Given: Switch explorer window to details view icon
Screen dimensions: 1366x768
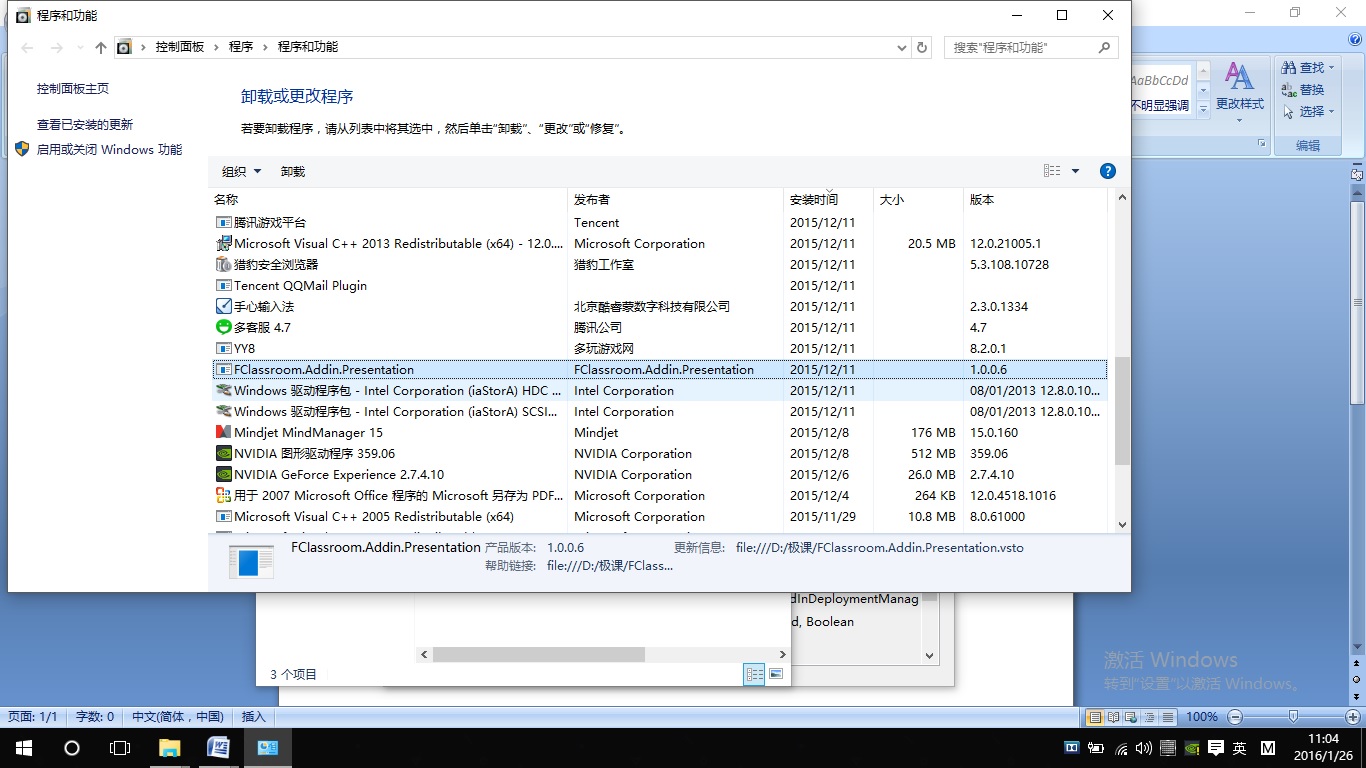Looking at the screenshot, I should (754, 675).
